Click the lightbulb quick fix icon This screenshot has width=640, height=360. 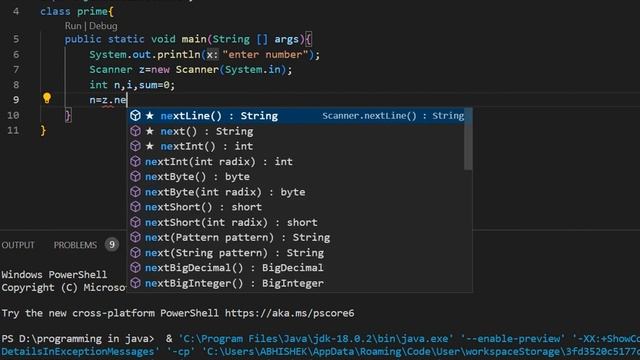[47, 98]
